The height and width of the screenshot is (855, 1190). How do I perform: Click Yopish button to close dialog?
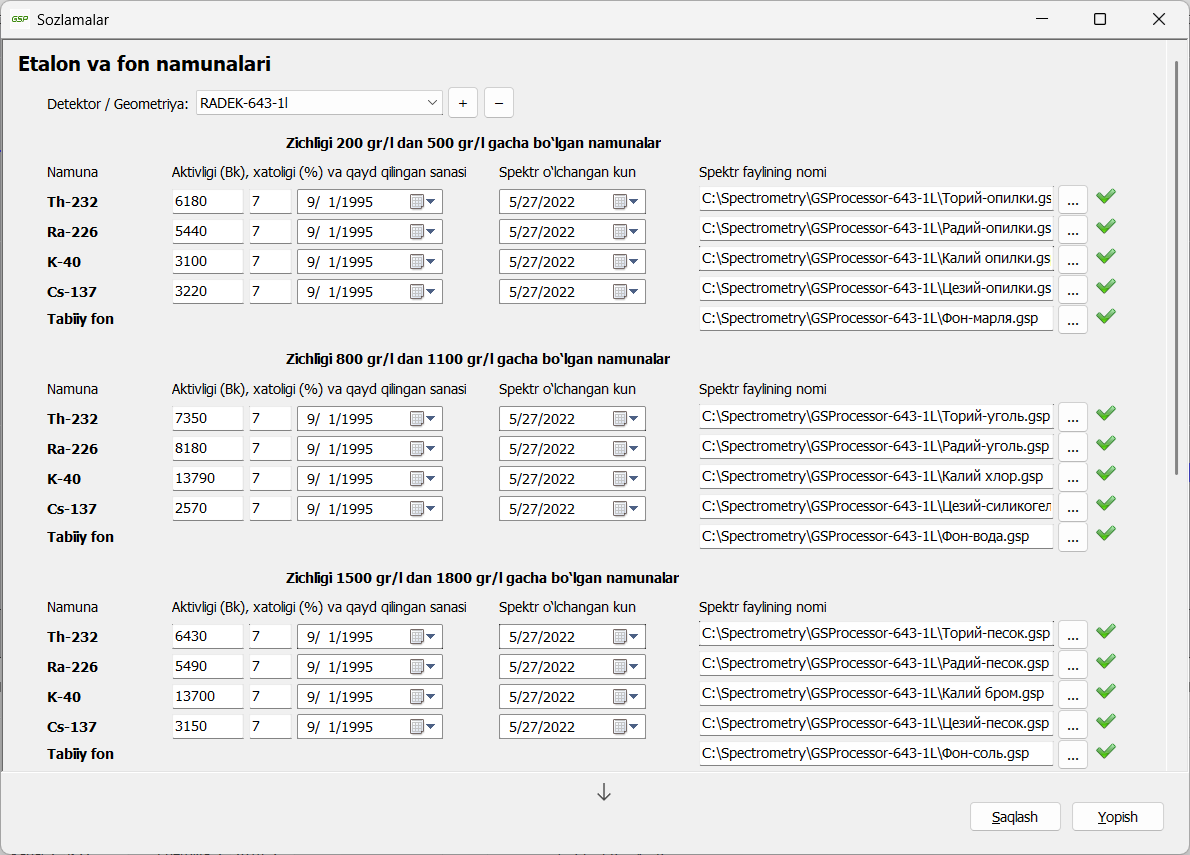tap(1117, 817)
